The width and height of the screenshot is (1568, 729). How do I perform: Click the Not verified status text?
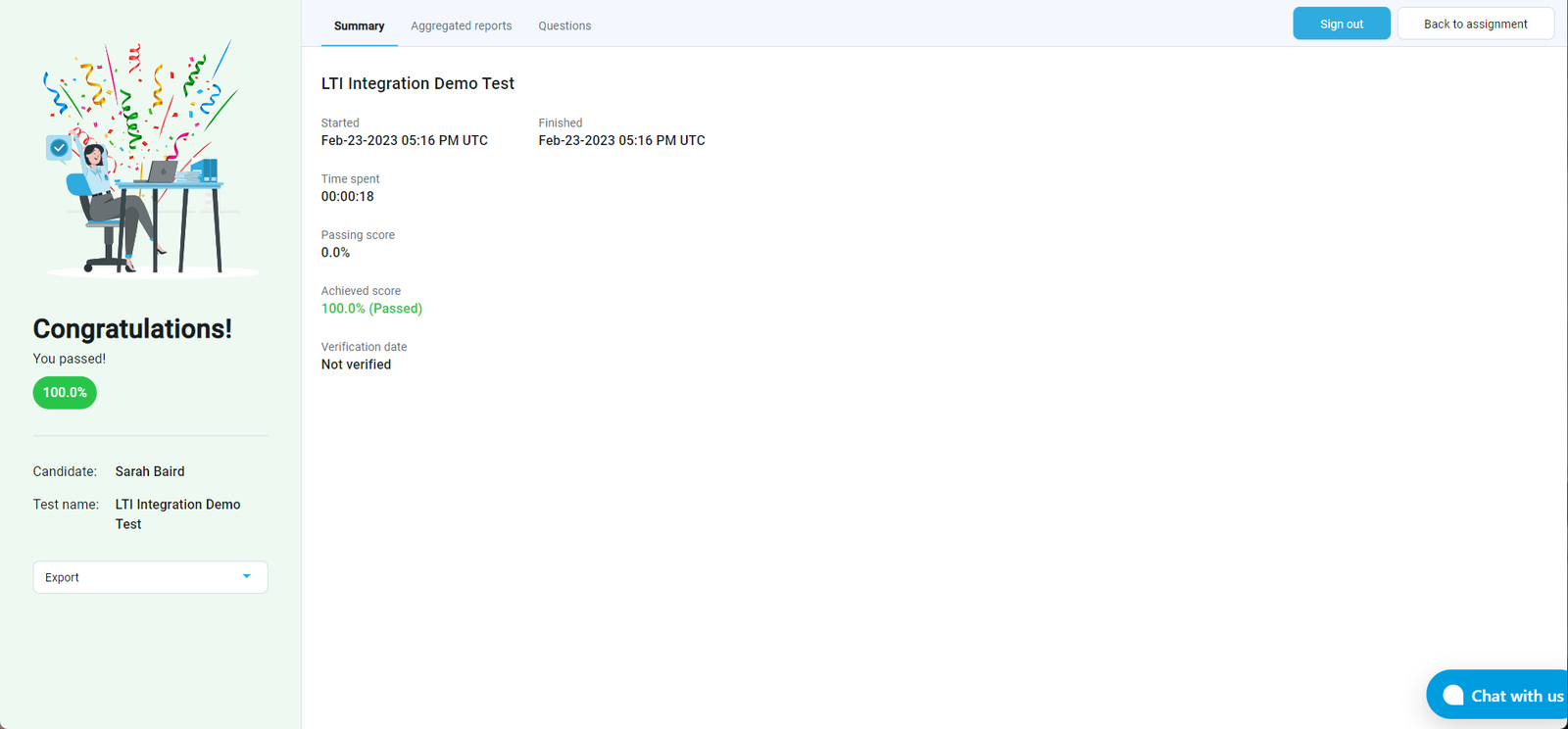click(x=356, y=364)
